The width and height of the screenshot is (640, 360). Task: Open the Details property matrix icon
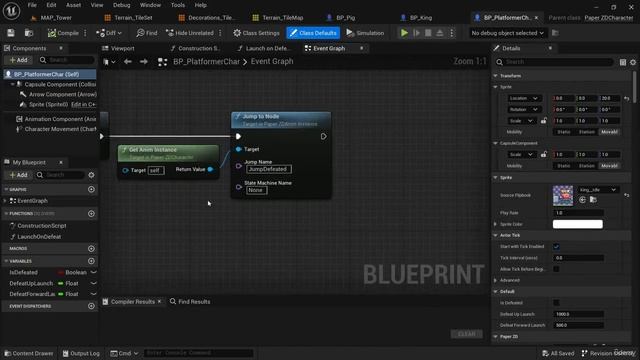622,62
